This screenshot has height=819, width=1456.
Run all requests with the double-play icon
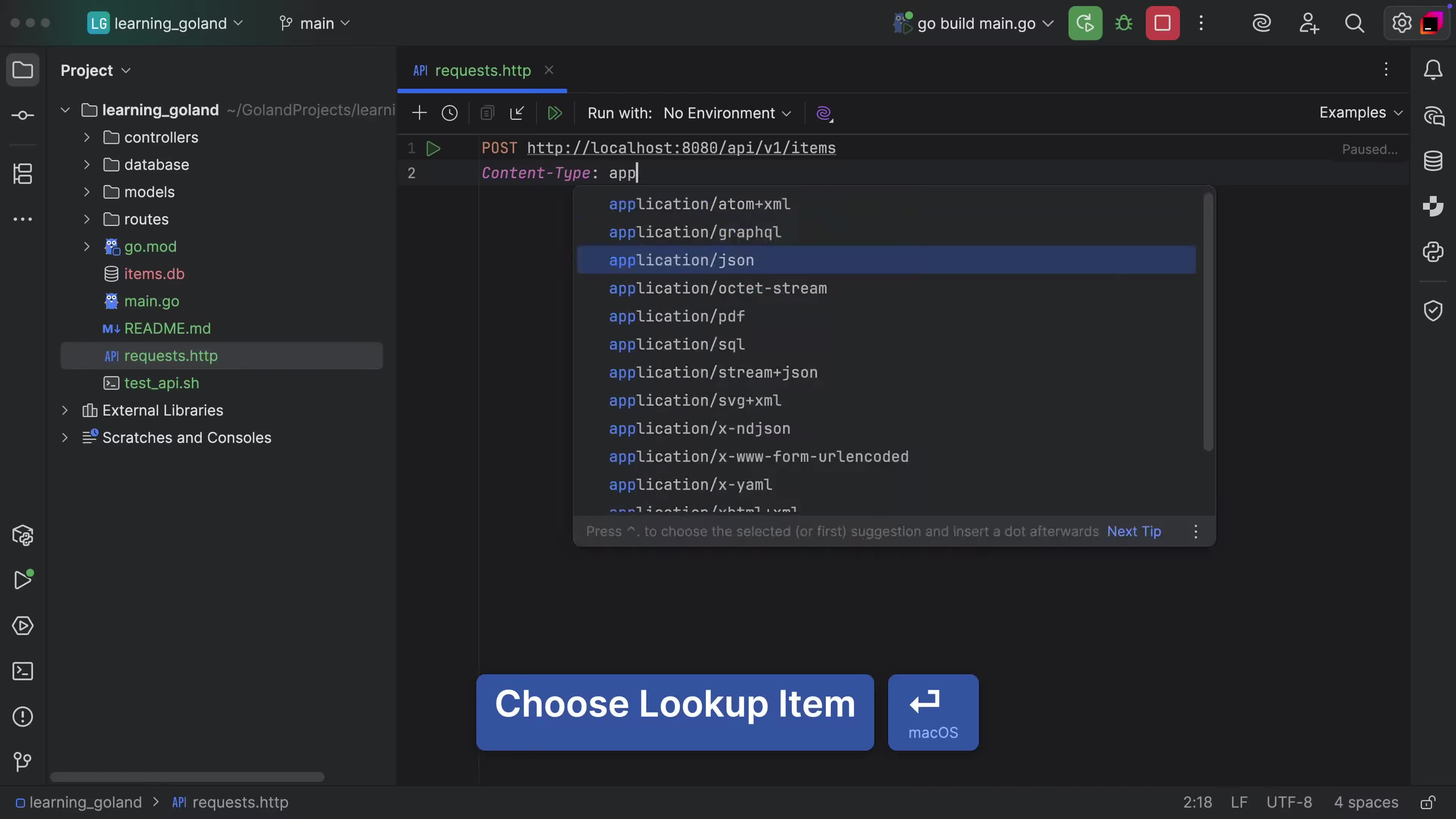pyautogui.click(x=555, y=113)
